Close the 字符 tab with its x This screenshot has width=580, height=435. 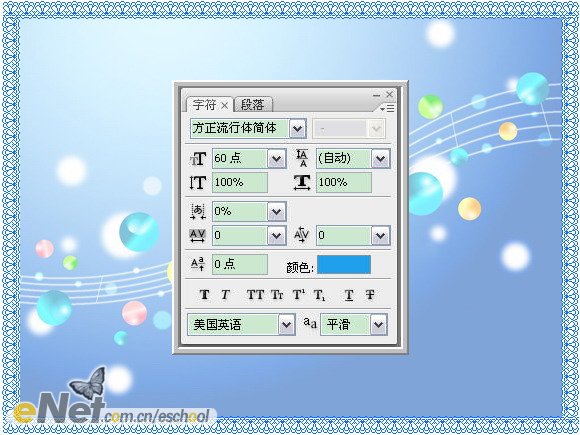[x=225, y=106]
